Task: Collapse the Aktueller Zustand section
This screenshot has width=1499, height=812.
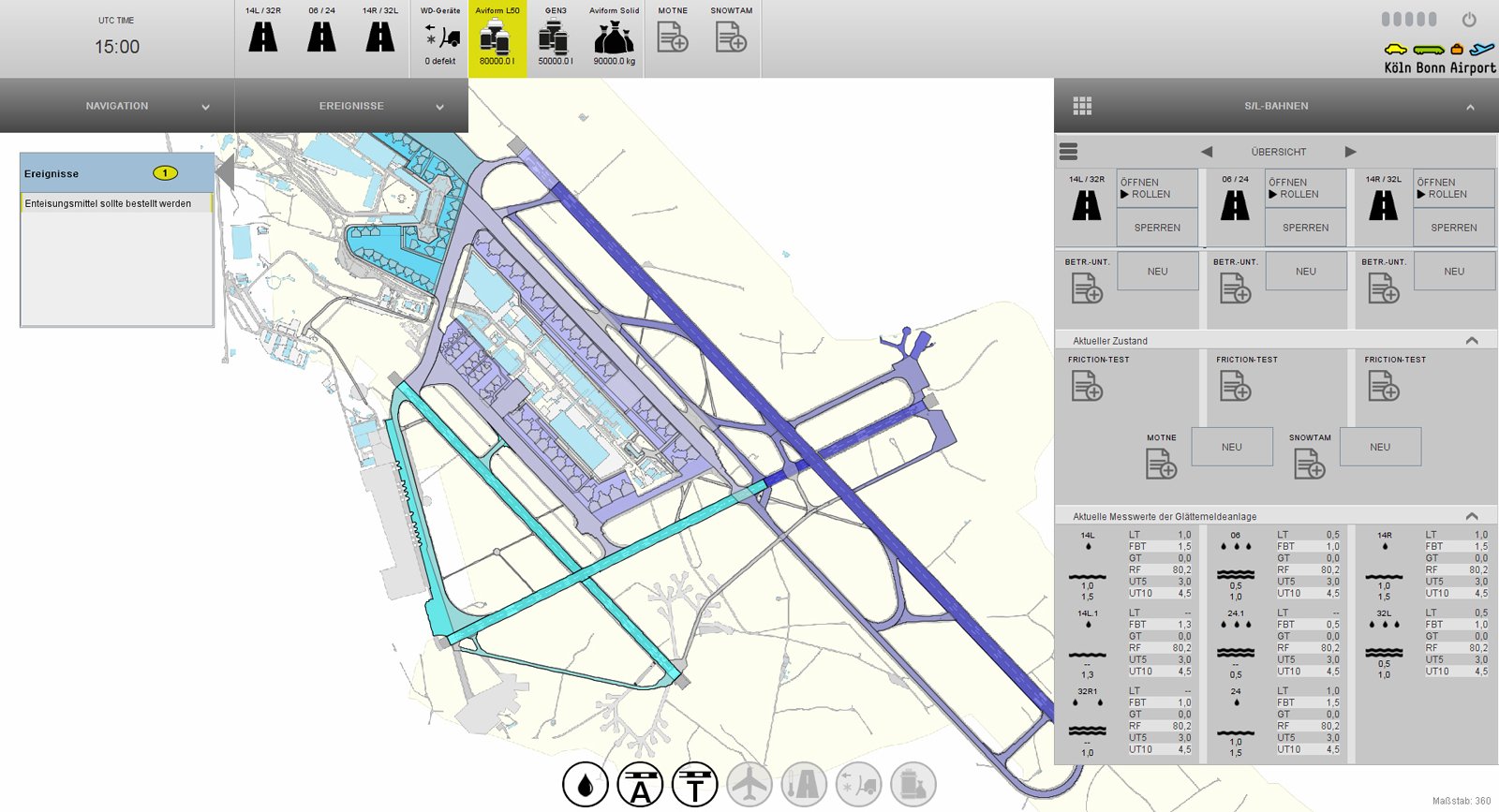Action: click(1471, 341)
